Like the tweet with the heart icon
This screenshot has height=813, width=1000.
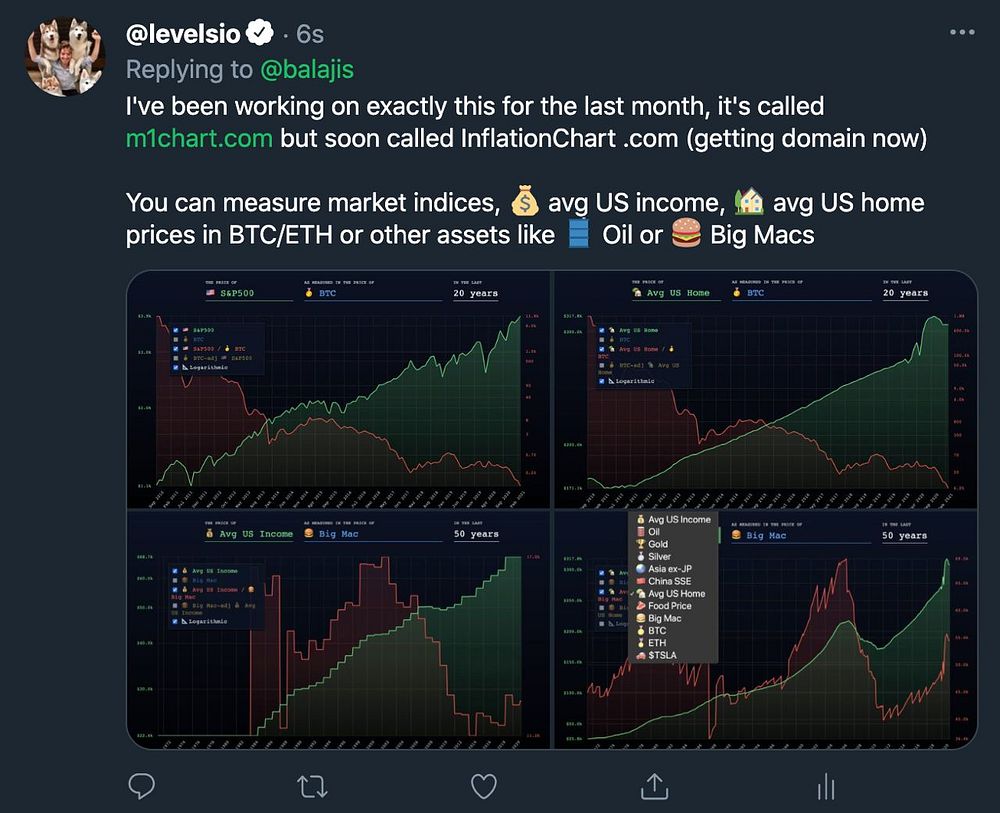click(484, 787)
